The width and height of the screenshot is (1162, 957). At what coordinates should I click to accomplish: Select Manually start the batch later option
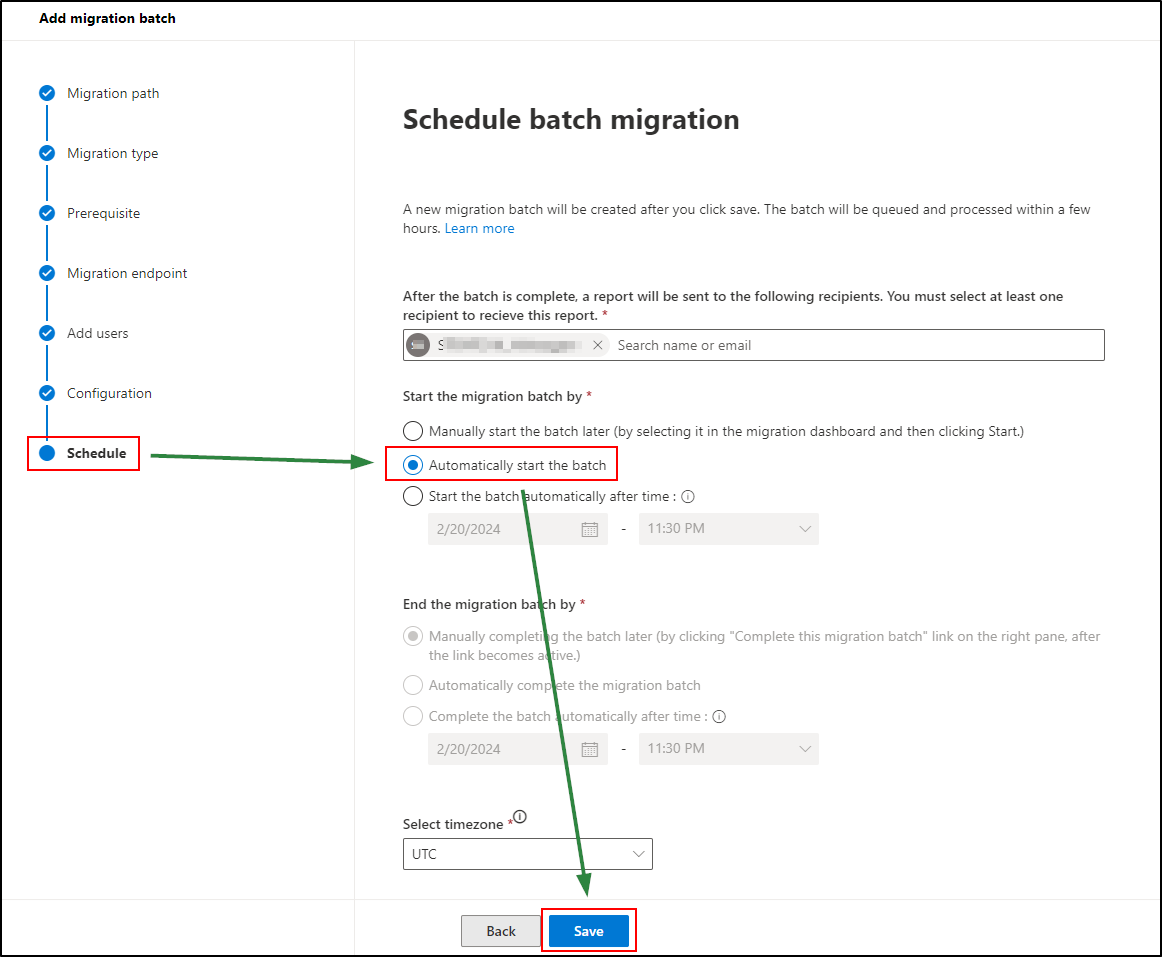413,431
